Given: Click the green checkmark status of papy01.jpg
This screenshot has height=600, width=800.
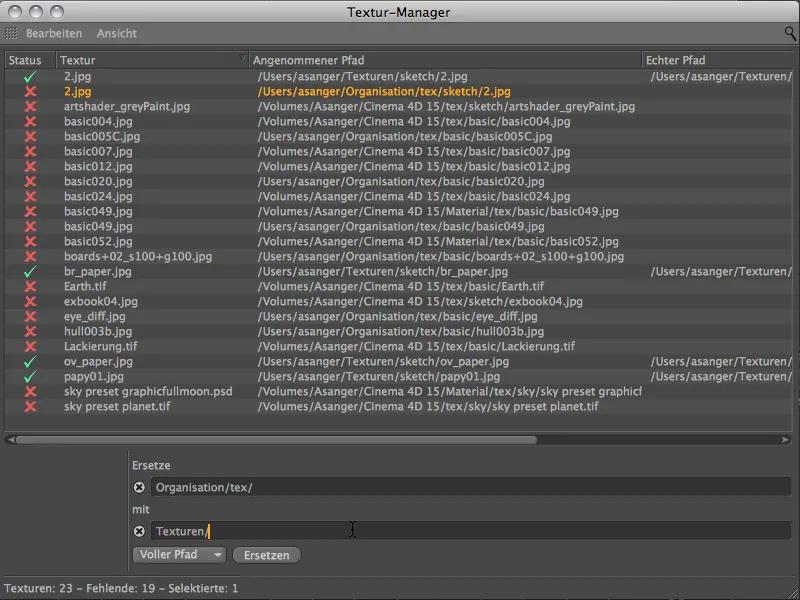Looking at the screenshot, I should pyautogui.click(x=31, y=377).
